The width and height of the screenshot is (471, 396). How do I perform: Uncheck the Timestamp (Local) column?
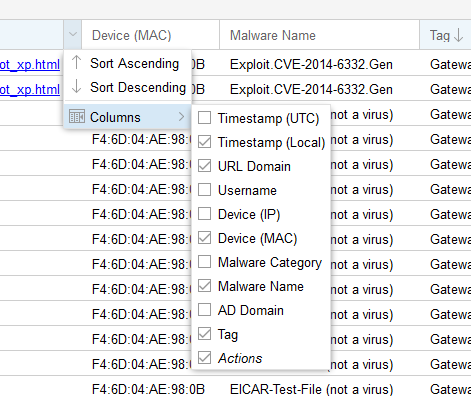204,142
